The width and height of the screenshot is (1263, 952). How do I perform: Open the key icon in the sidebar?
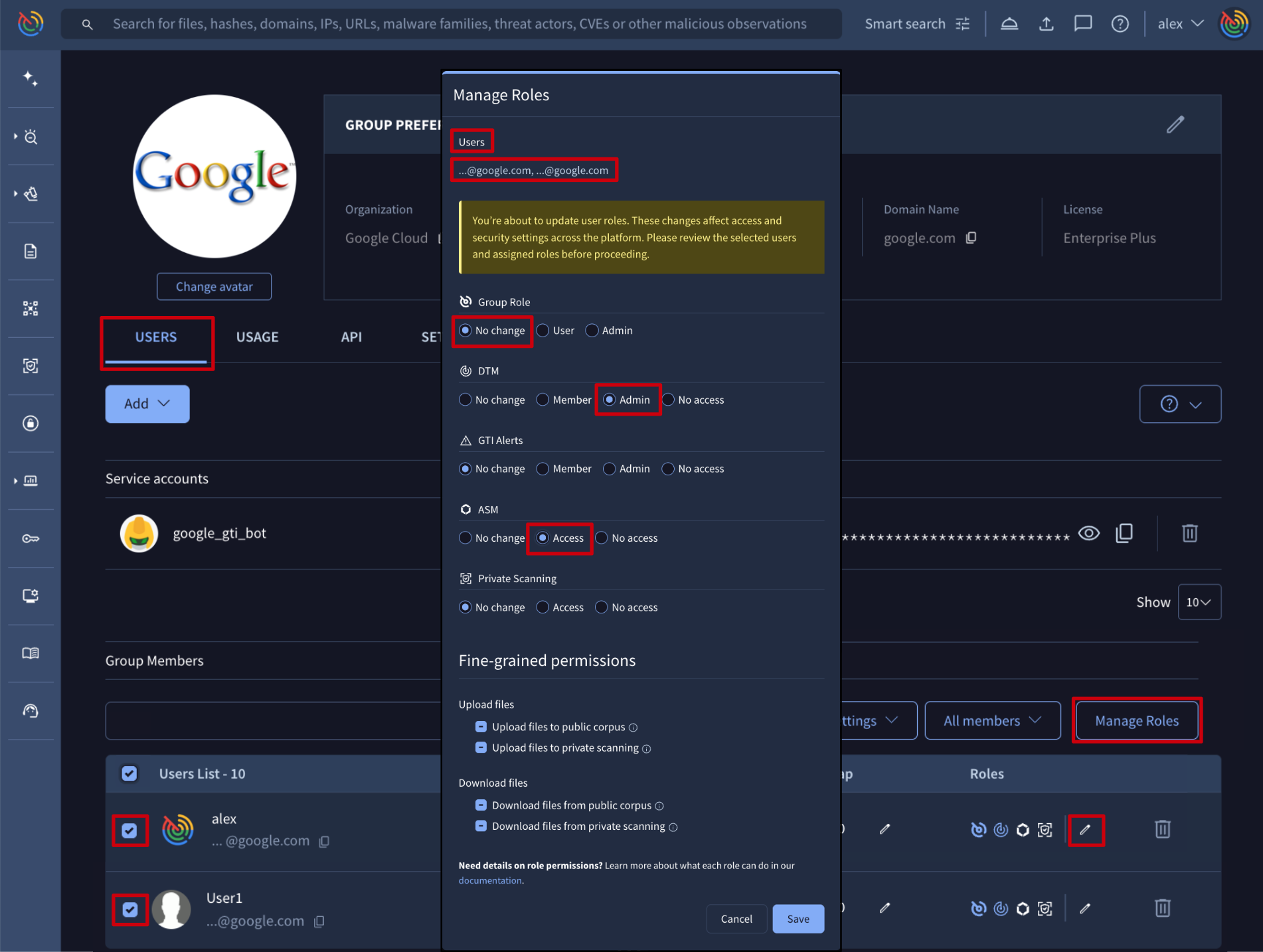[31, 538]
